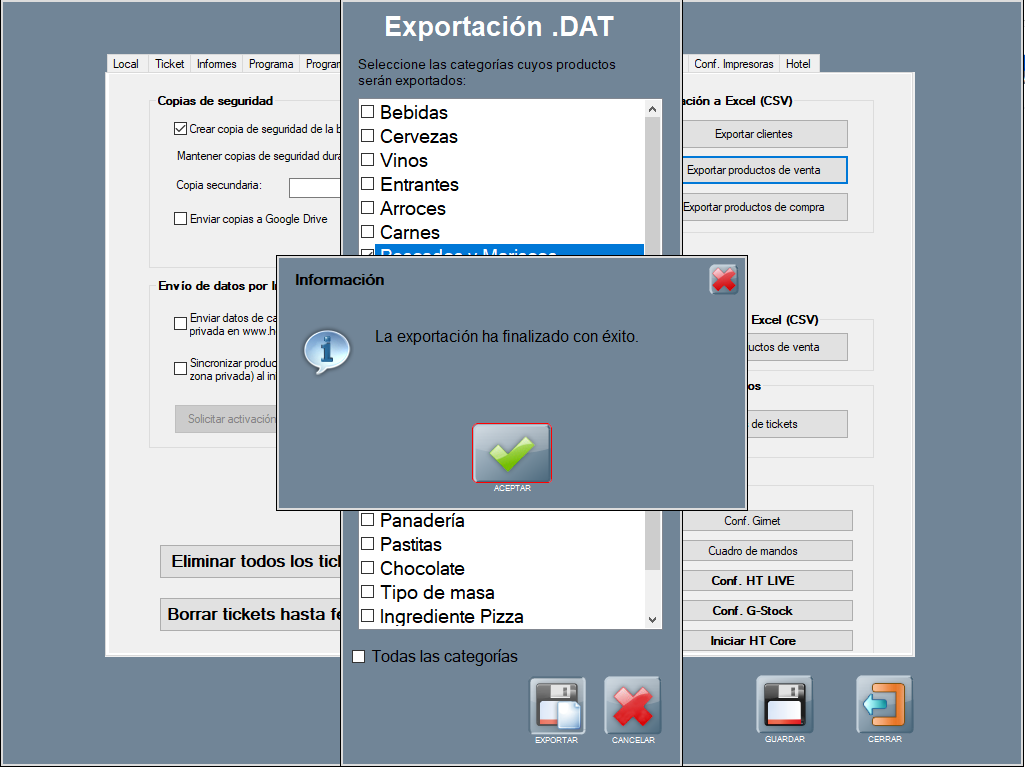This screenshot has height=767, width=1025.
Task: Open the Hotel tab
Action: pos(798,64)
